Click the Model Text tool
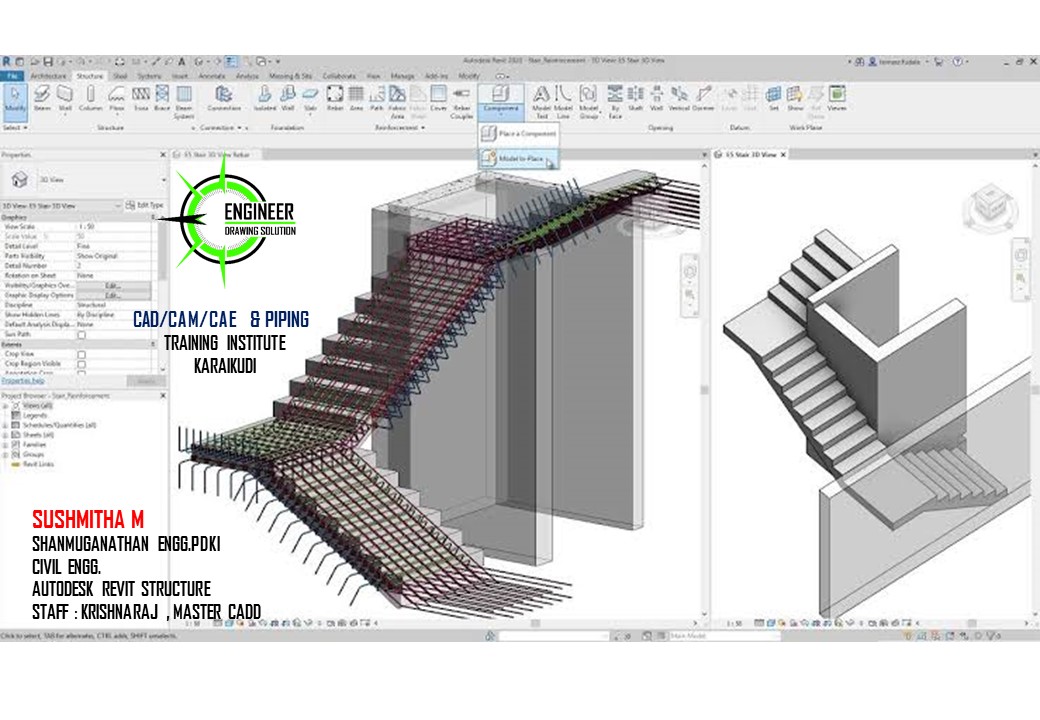This screenshot has height=720, width=1040. 541,101
